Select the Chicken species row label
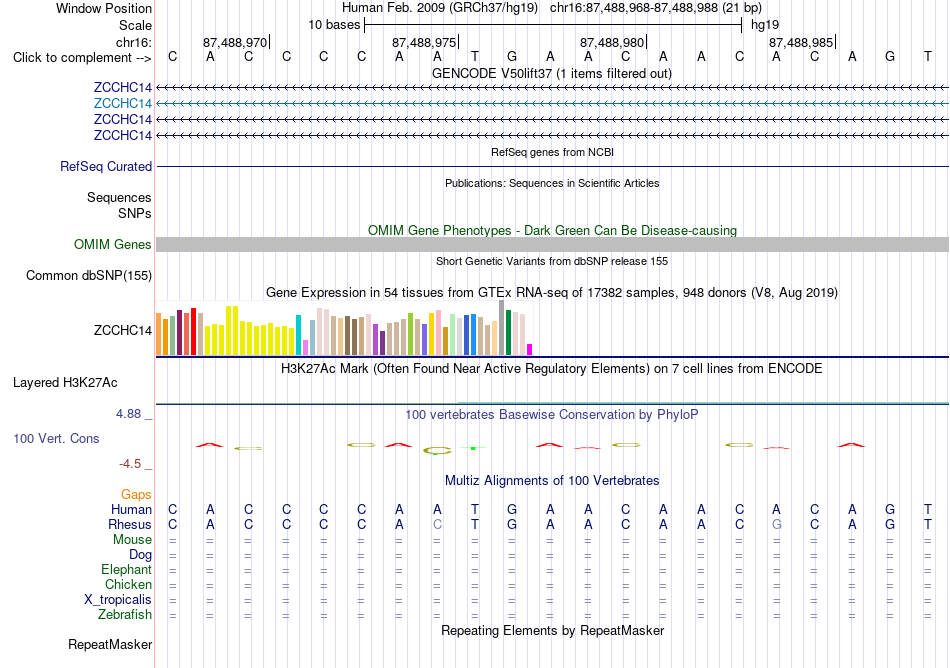Viewport: 950px width, 668px height. [128, 584]
